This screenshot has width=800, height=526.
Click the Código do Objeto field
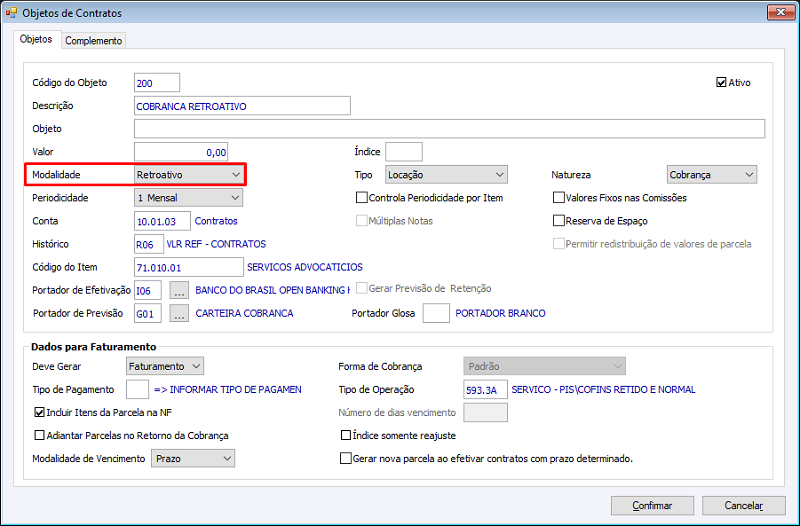click(x=157, y=83)
